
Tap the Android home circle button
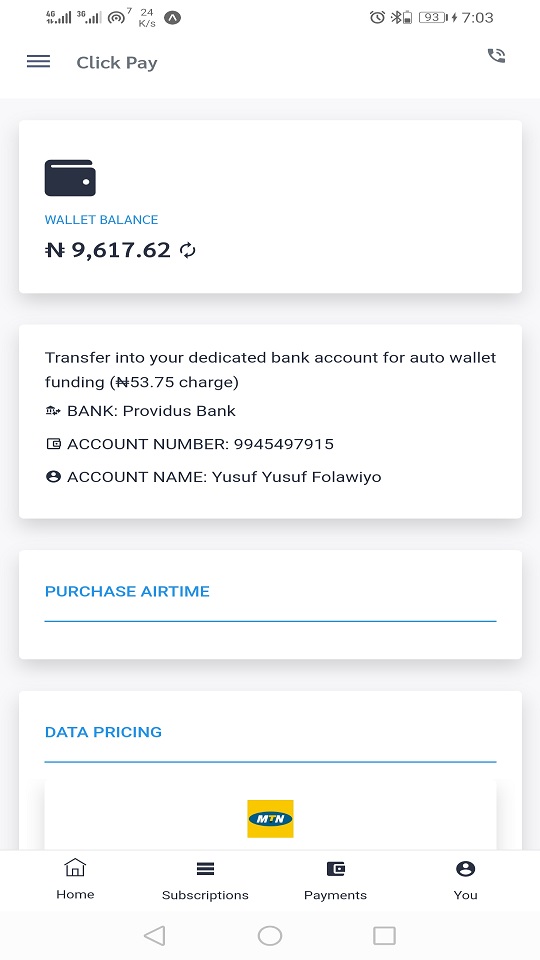pos(270,936)
